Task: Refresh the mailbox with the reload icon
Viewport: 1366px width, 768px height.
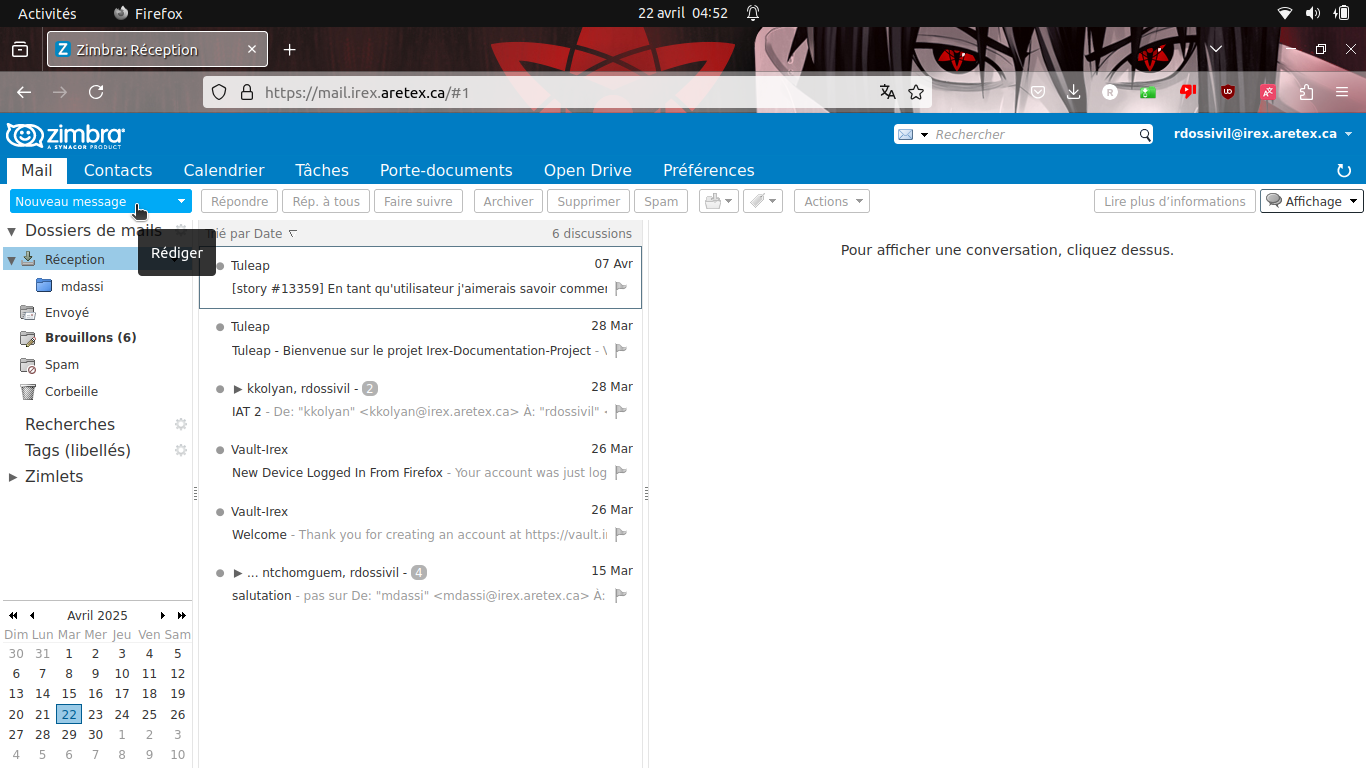Action: tap(1344, 171)
